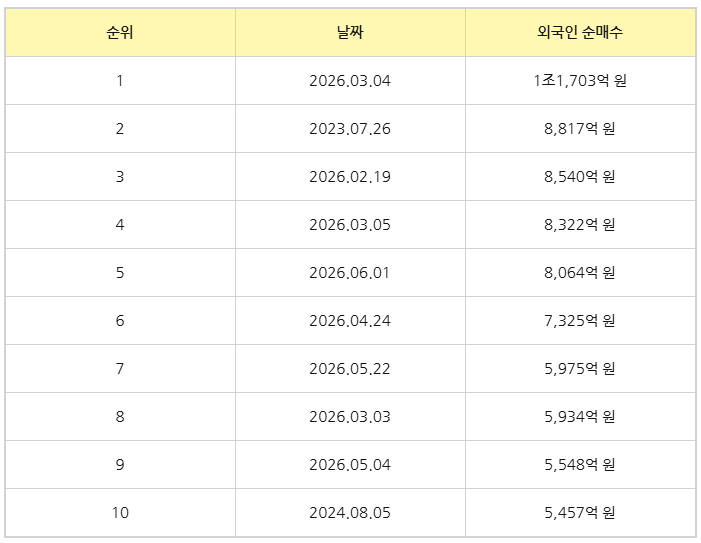The width and height of the screenshot is (701, 543).
Task: Select the date cell 2026.03.04
Action: pyautogui.click(x=350, y=80)
